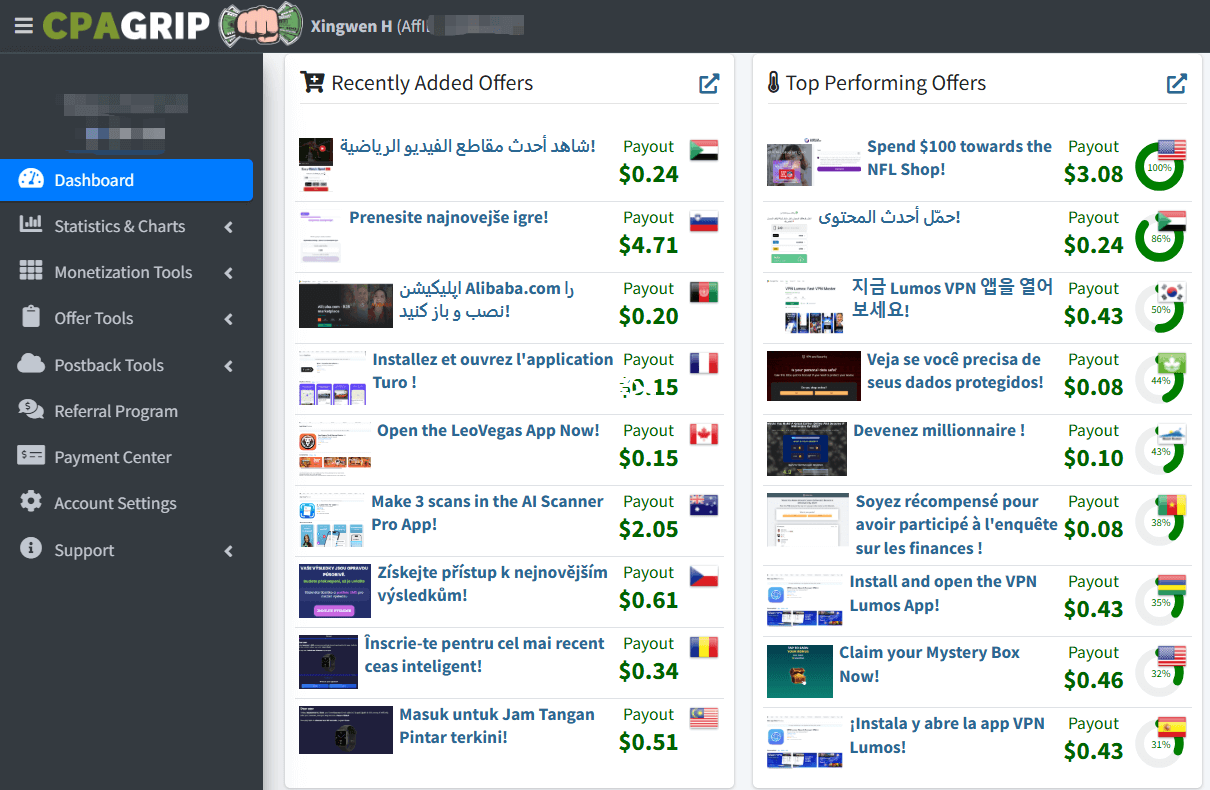
Task: Click the CPAGrip fist logo
Action: tap(260, 25)
